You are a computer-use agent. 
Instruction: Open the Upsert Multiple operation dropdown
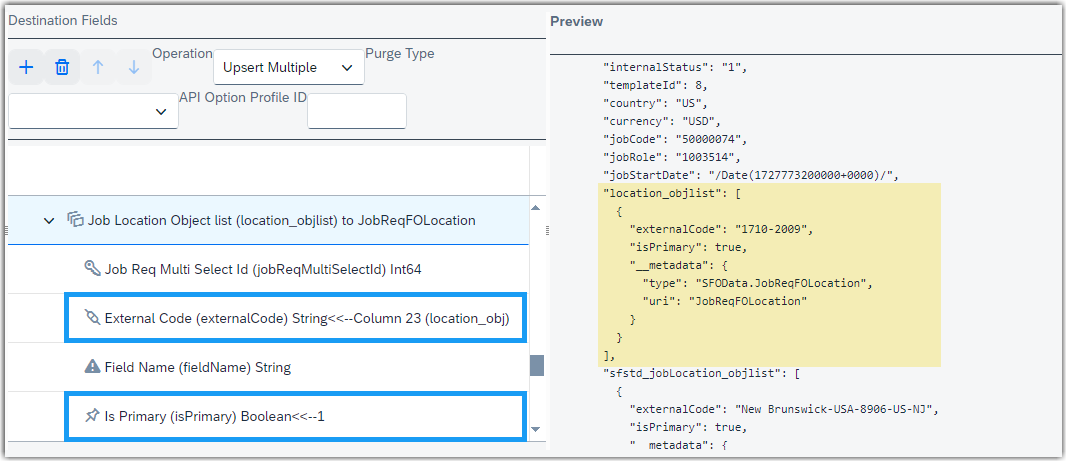289,67
